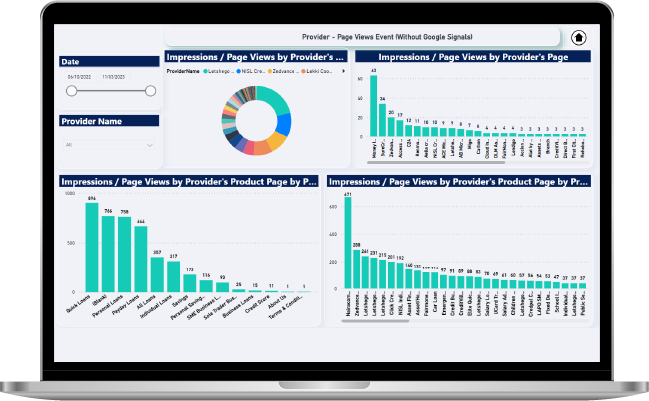This screenshot has width=649, height=401.
Task: Click the donut chart title bar
Action: [x=256, y=57]
